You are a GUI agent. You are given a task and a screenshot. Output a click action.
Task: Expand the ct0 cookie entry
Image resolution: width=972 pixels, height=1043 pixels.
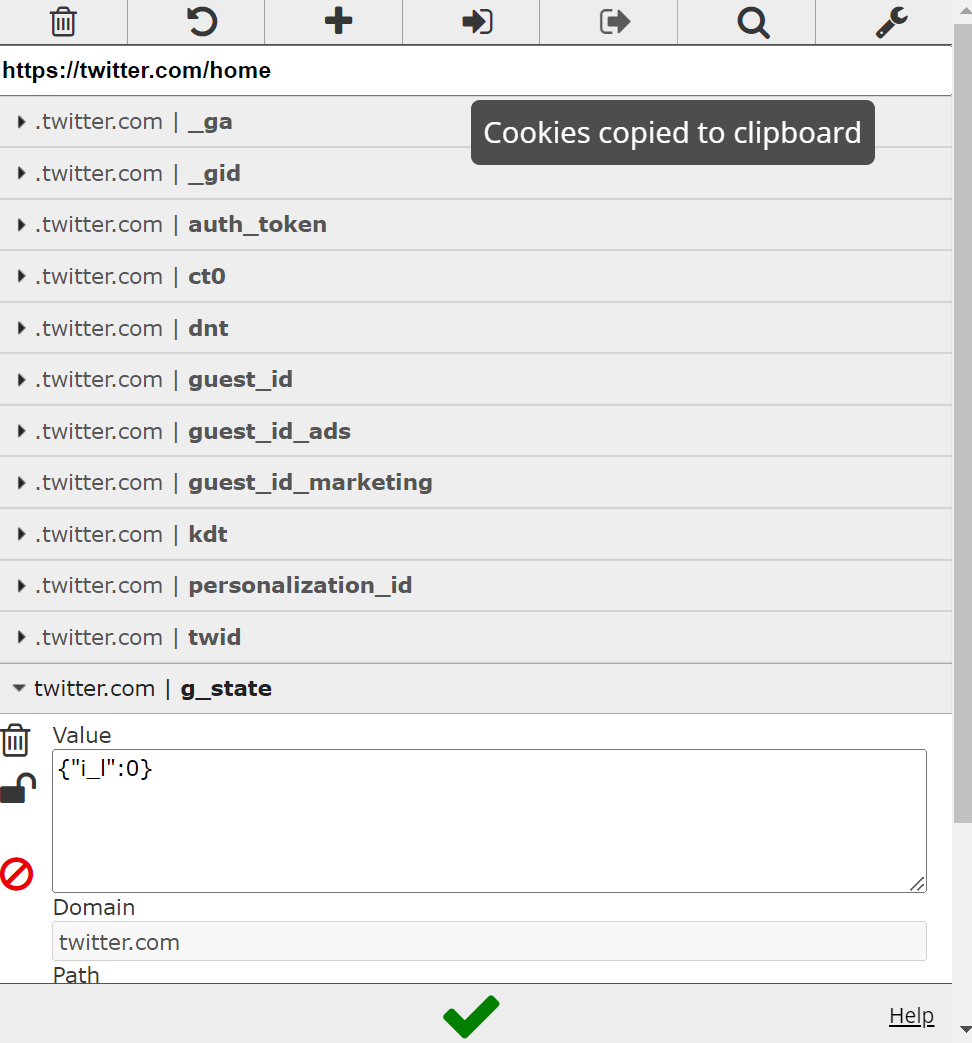[206, 276]
